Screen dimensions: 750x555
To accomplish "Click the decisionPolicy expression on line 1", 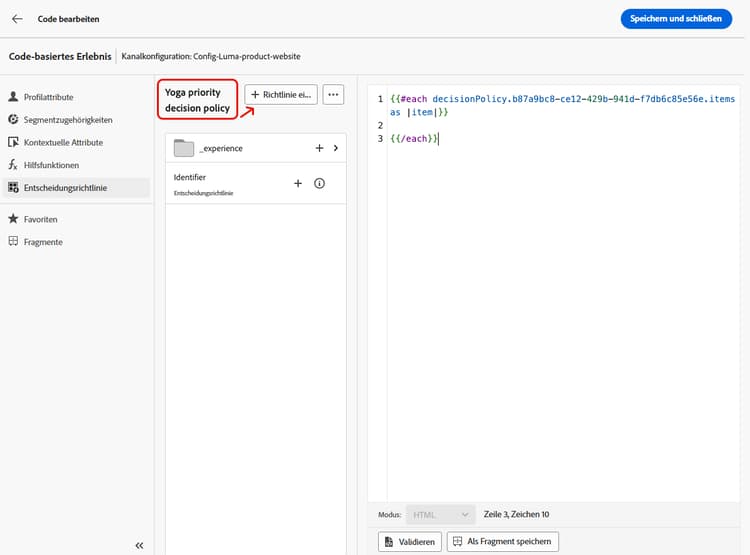I will (x=584, y=99).
